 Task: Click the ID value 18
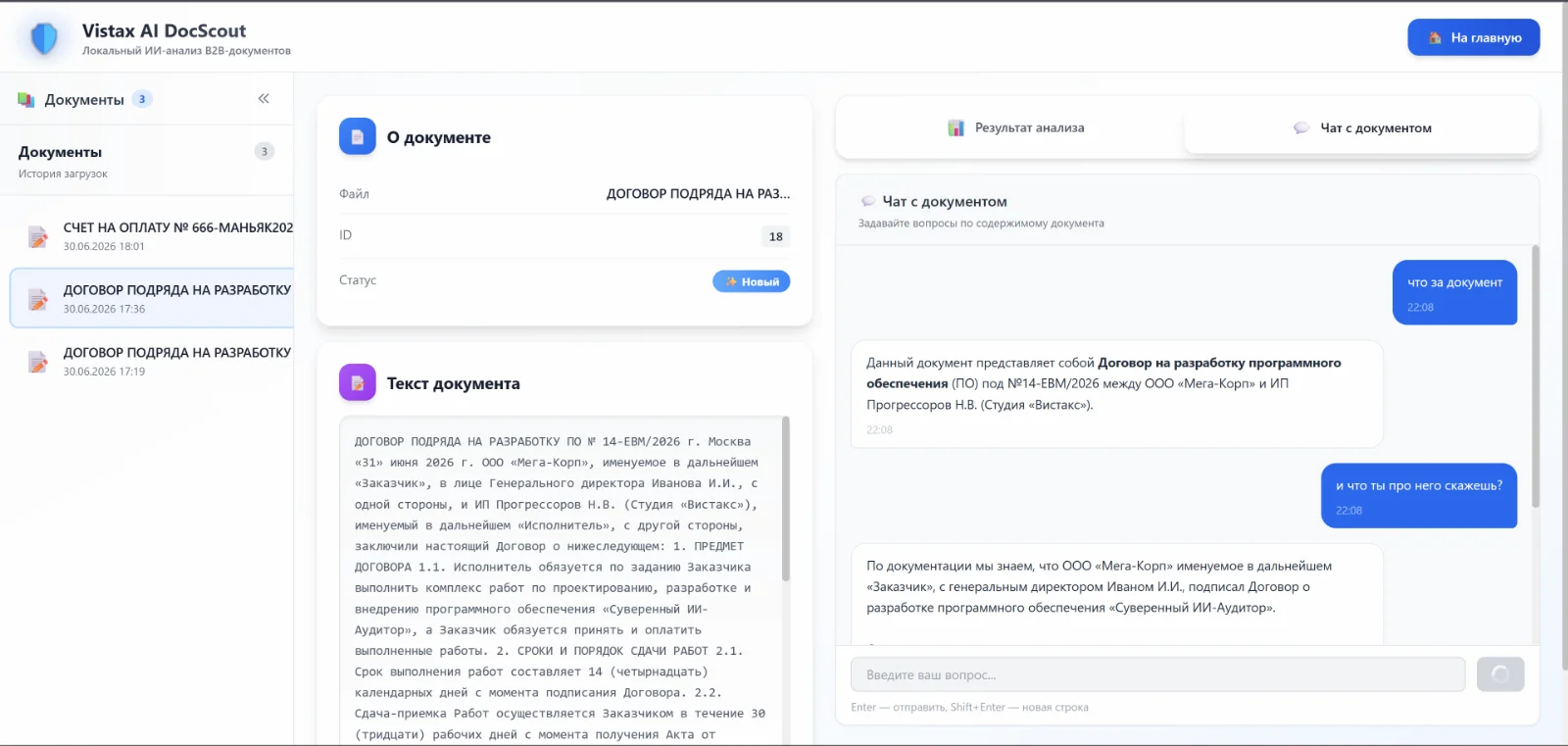(x=776, y=236)
